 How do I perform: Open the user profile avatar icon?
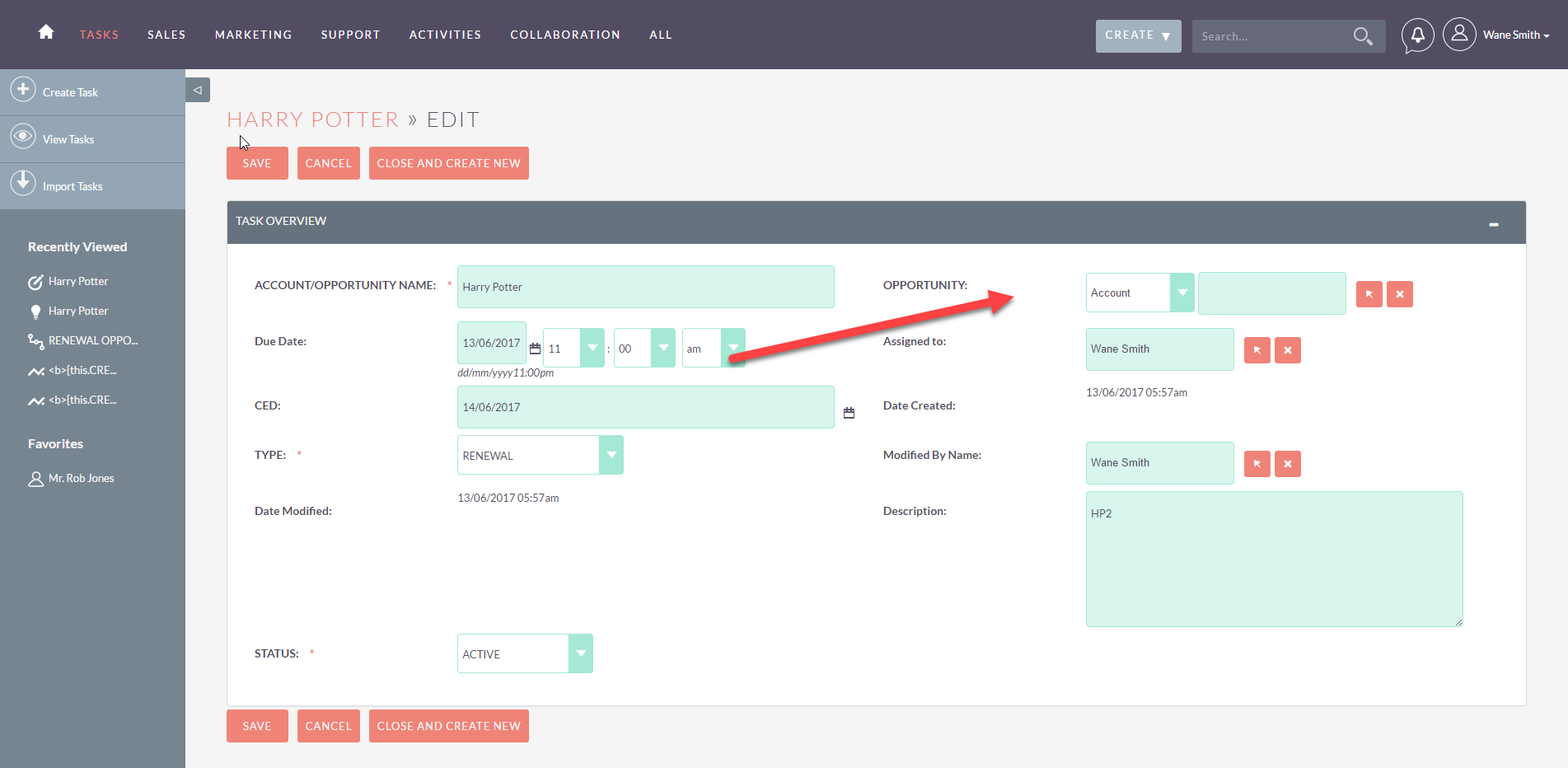[1459, 34]
